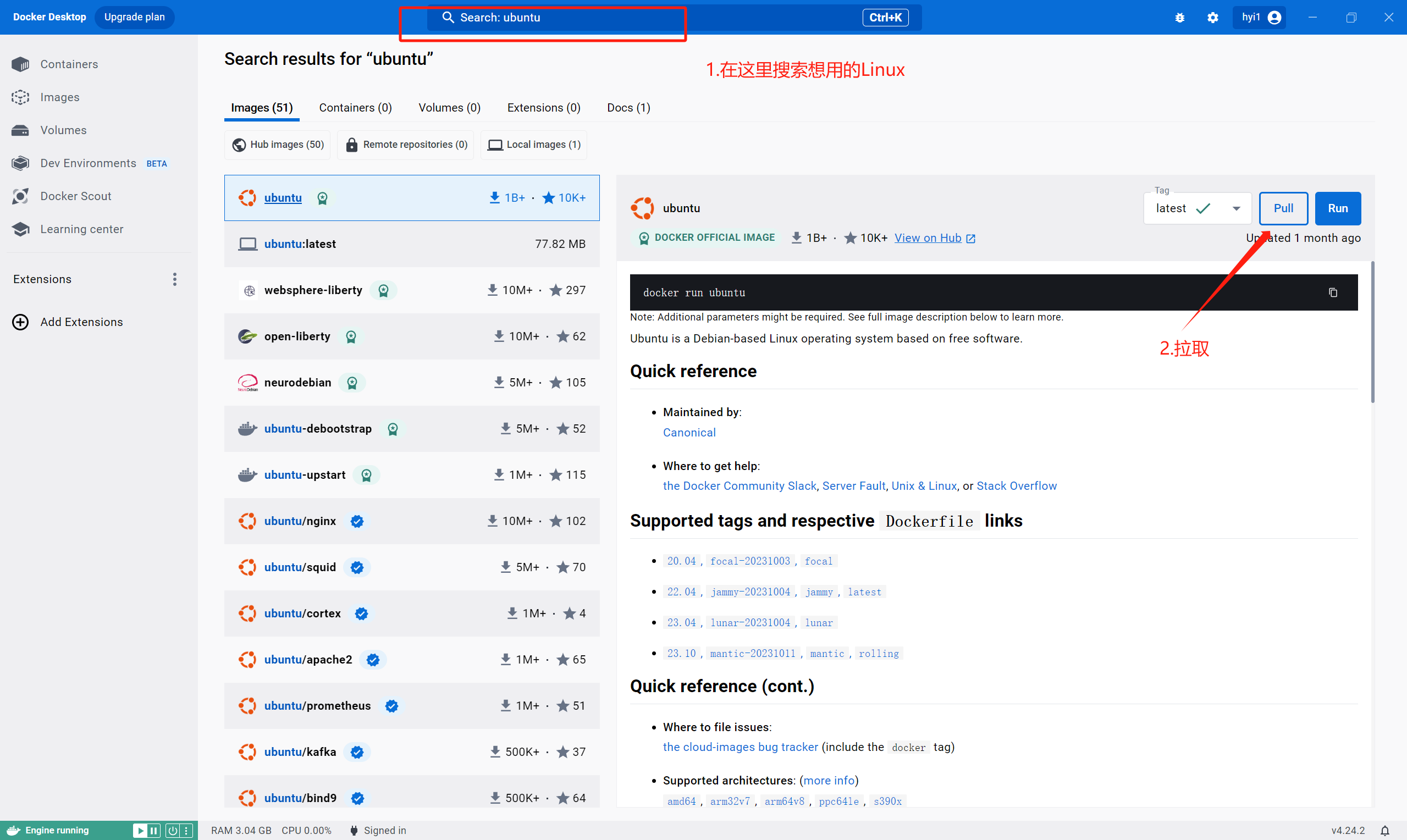This screenshot has height=840, width=1407.
Task: Open the troubleshoot bug icon
Action: (x=1179, y=18)
